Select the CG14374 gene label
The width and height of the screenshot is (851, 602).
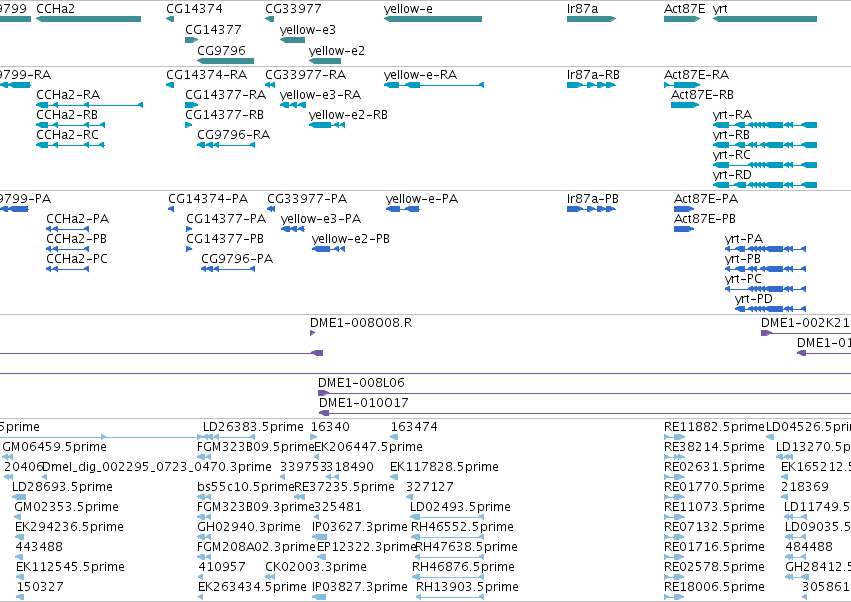point(194,9)
